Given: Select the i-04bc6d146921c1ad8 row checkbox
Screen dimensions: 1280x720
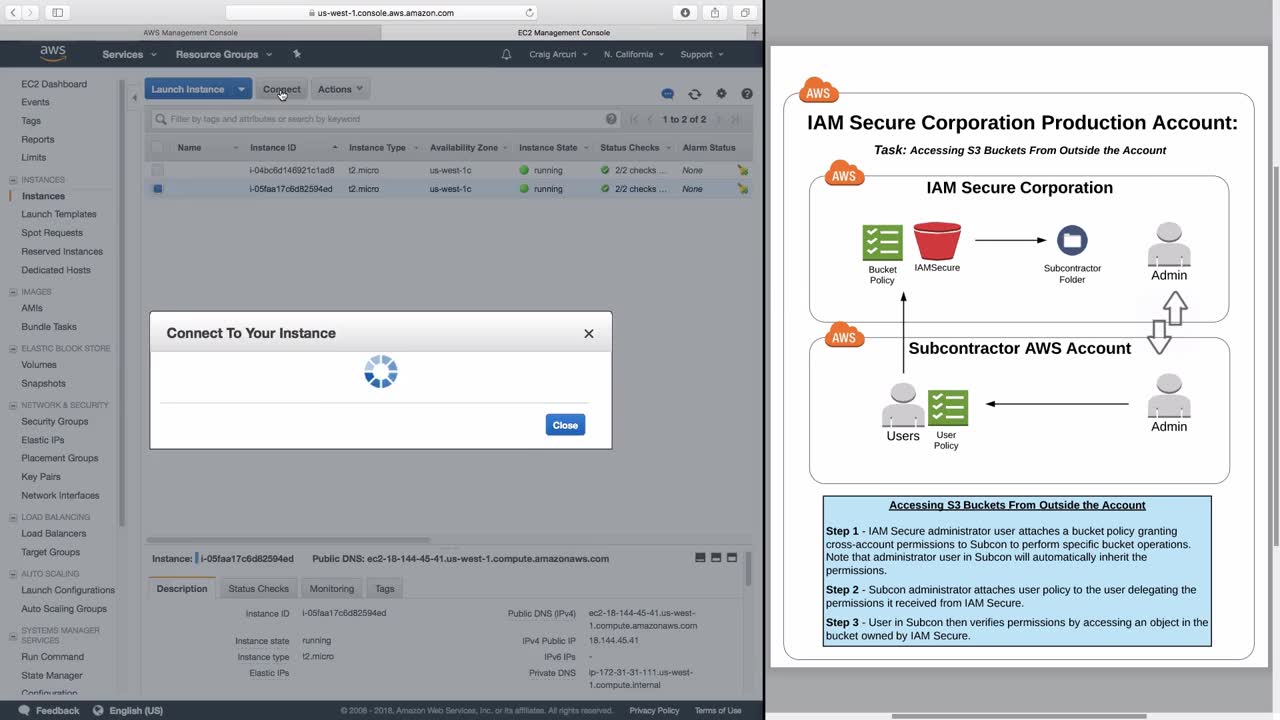Looking at the screenshot, I should 157,171.
